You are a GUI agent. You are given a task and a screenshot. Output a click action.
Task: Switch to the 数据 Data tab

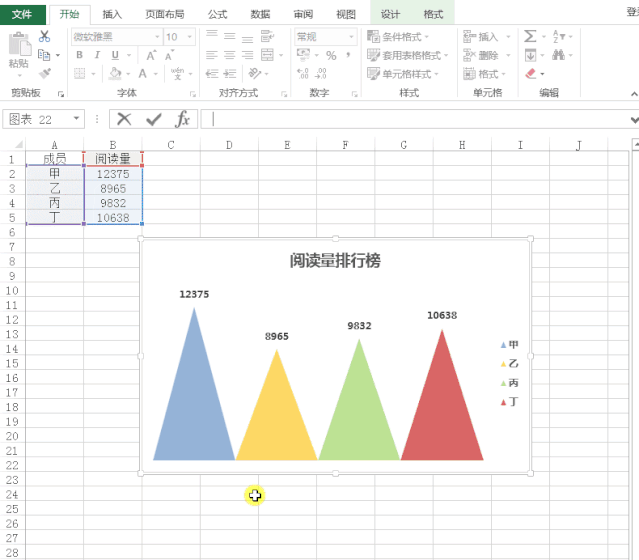260,14
